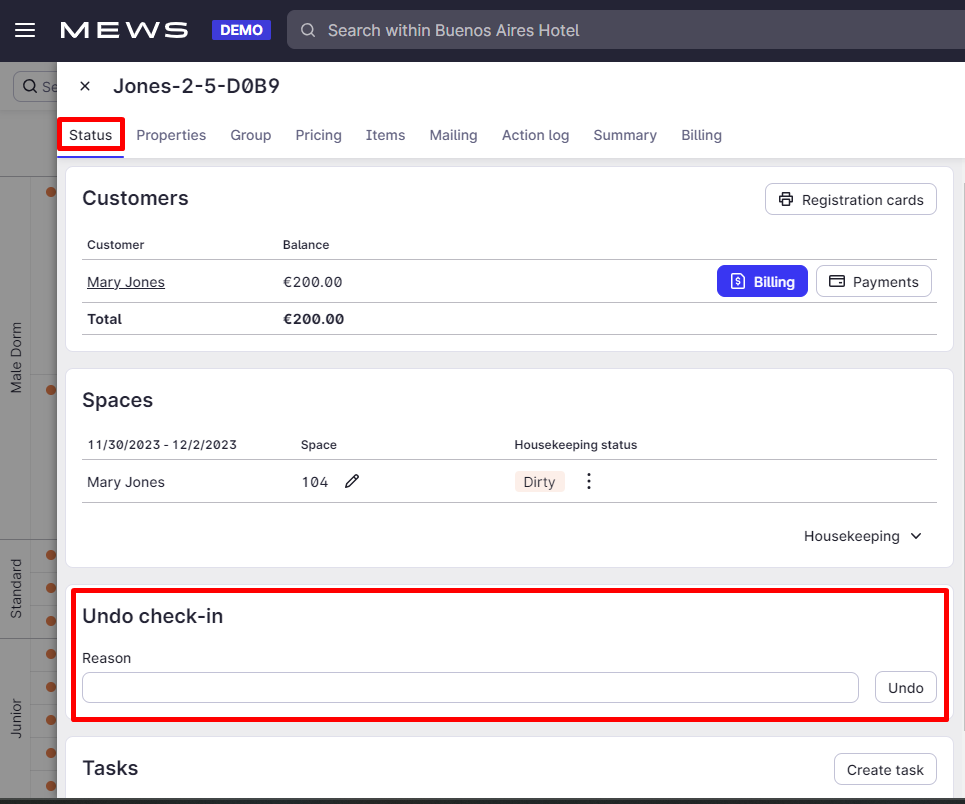Select the Summary tab

(x=625, y=135)
